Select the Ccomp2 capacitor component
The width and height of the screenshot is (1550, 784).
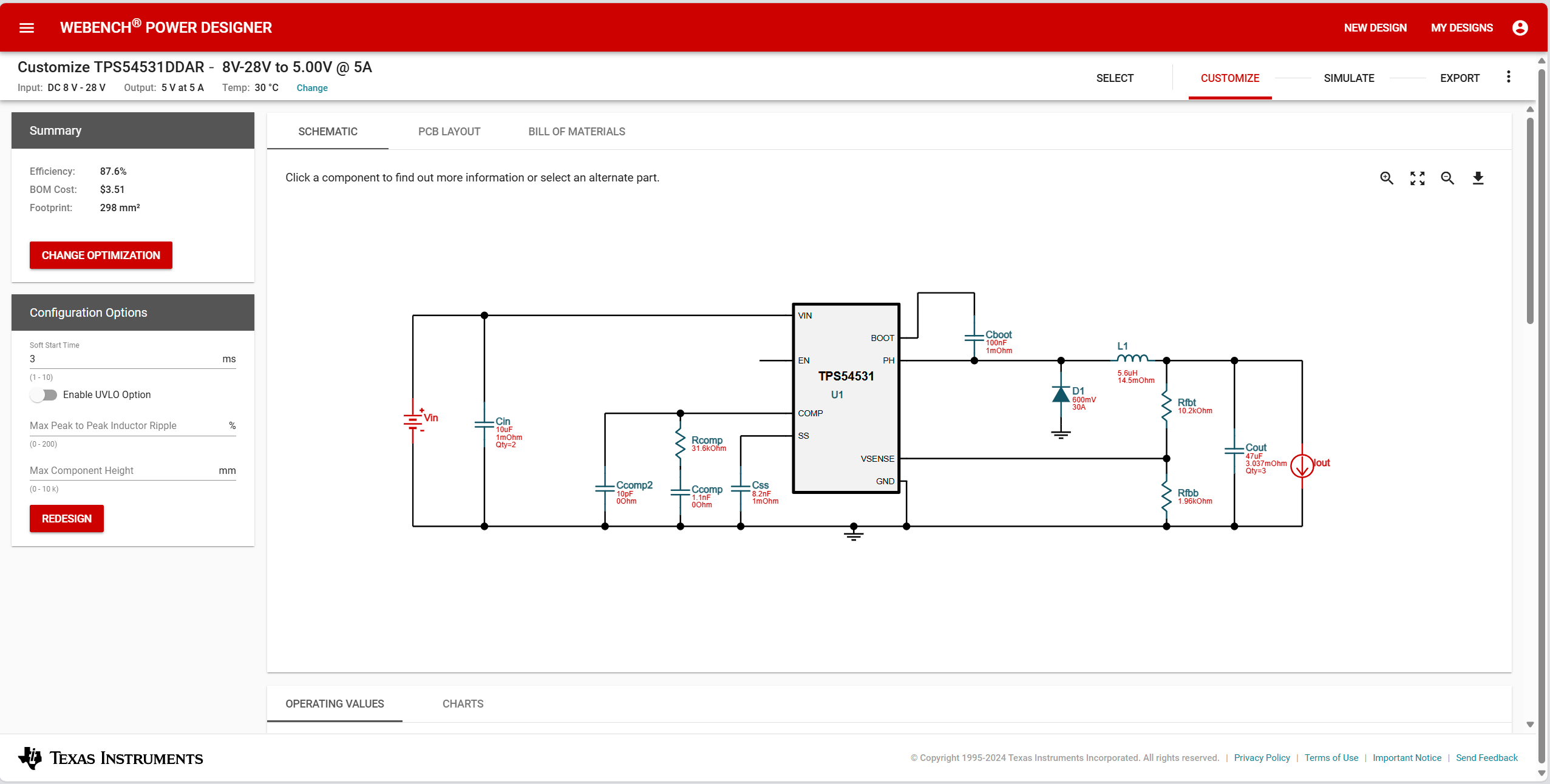tap(605, 488)
